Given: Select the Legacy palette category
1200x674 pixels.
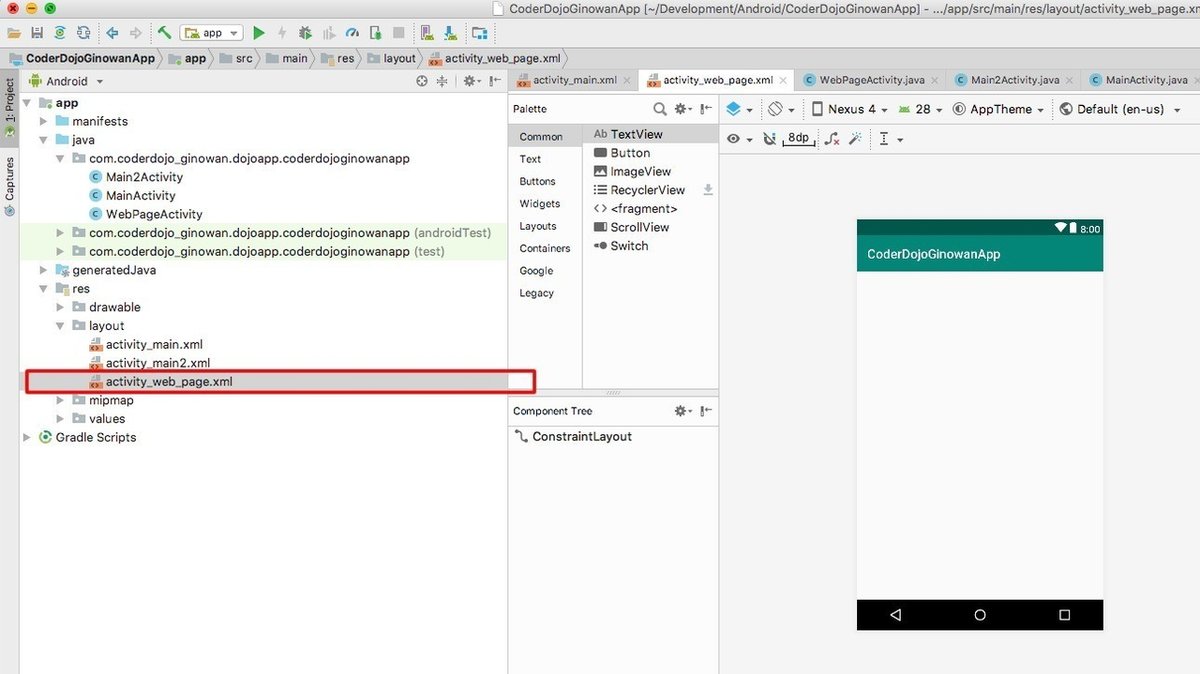Looking at the screenshot, I should point(536,293).
